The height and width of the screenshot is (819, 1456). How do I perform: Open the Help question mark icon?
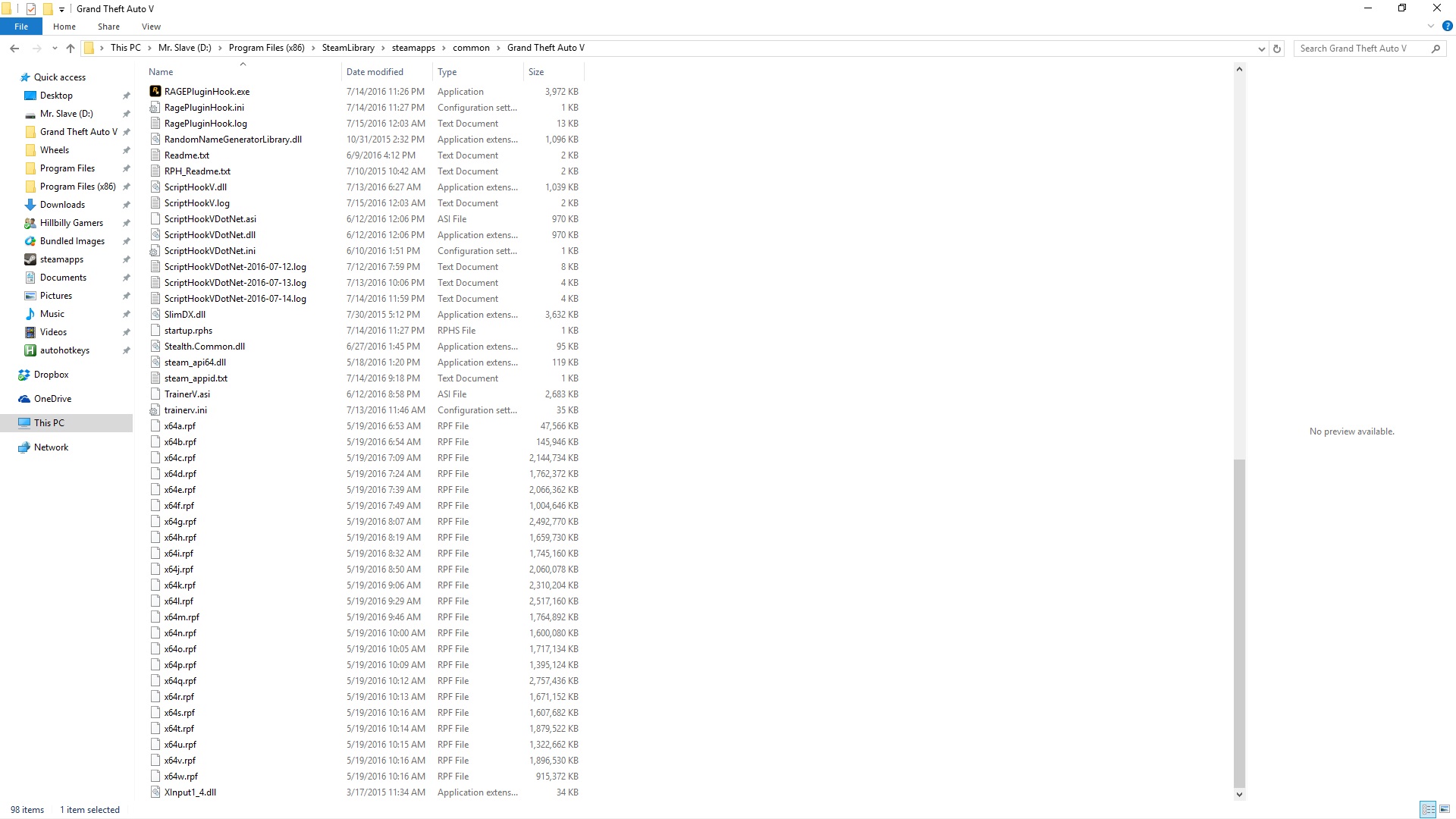pos(1447,26)
